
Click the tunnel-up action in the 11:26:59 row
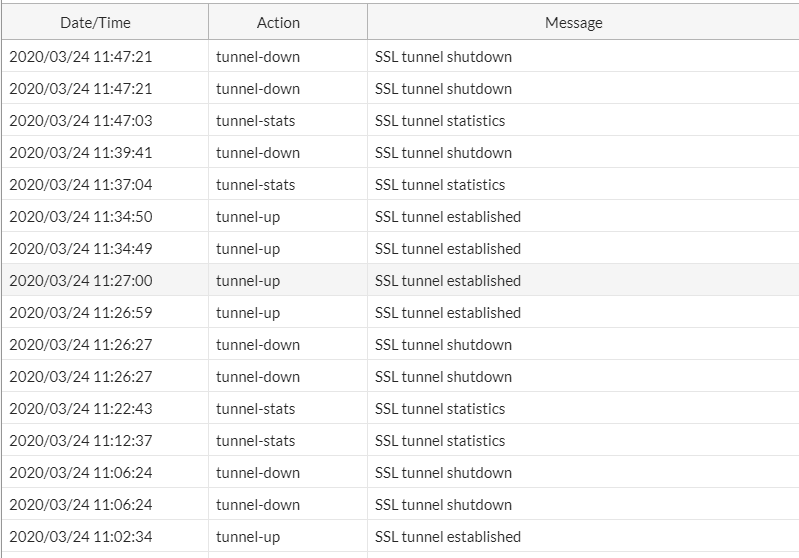click(248, 313)
